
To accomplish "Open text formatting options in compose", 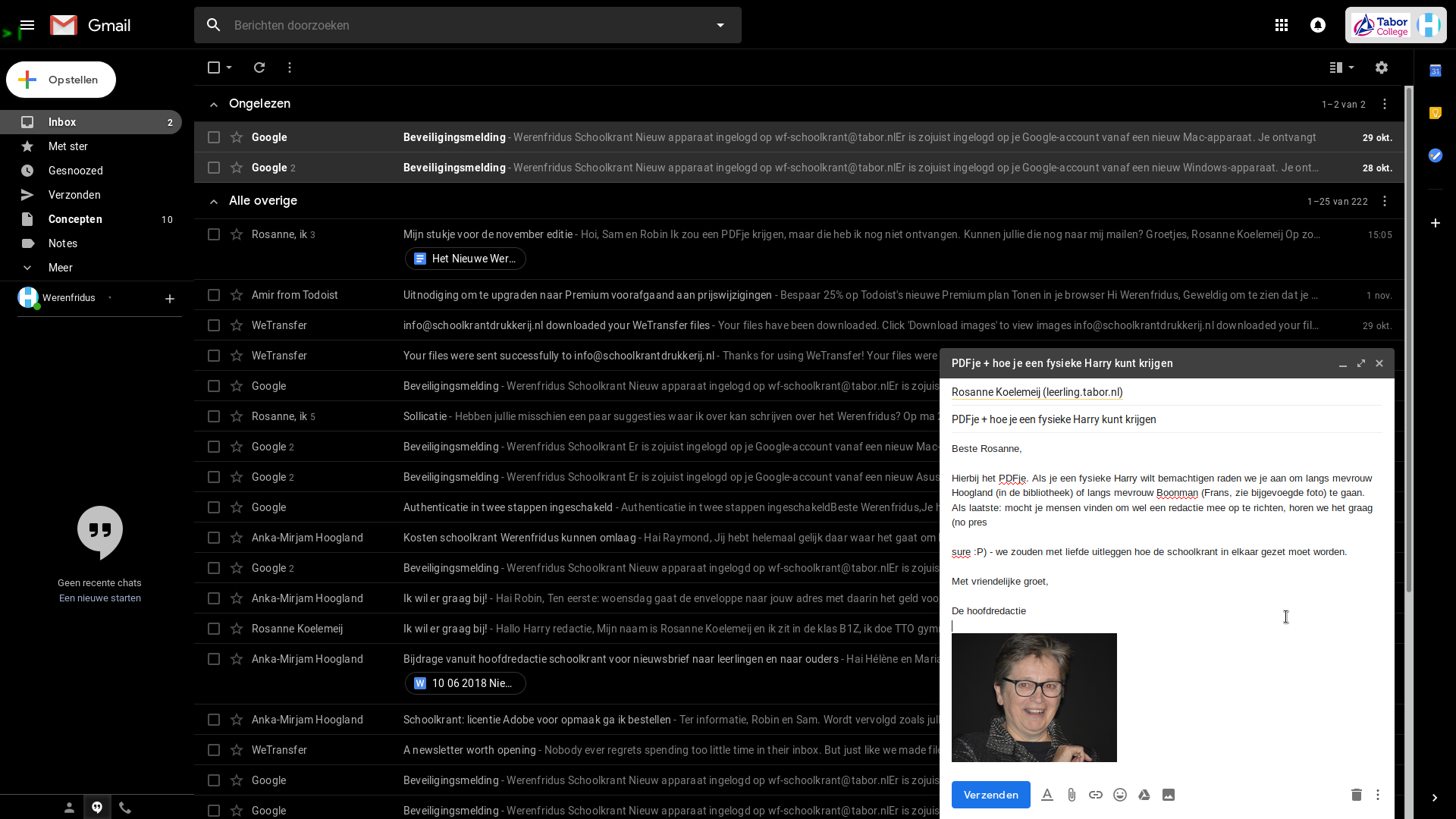I will tap(1047, 795).
